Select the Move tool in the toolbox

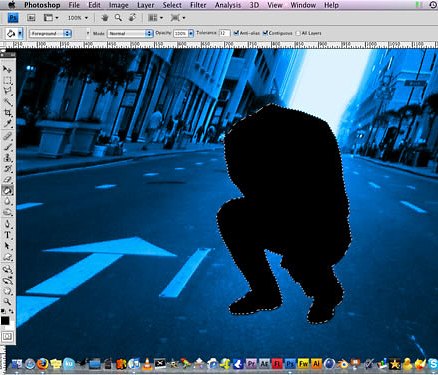[x=7, y=69]
